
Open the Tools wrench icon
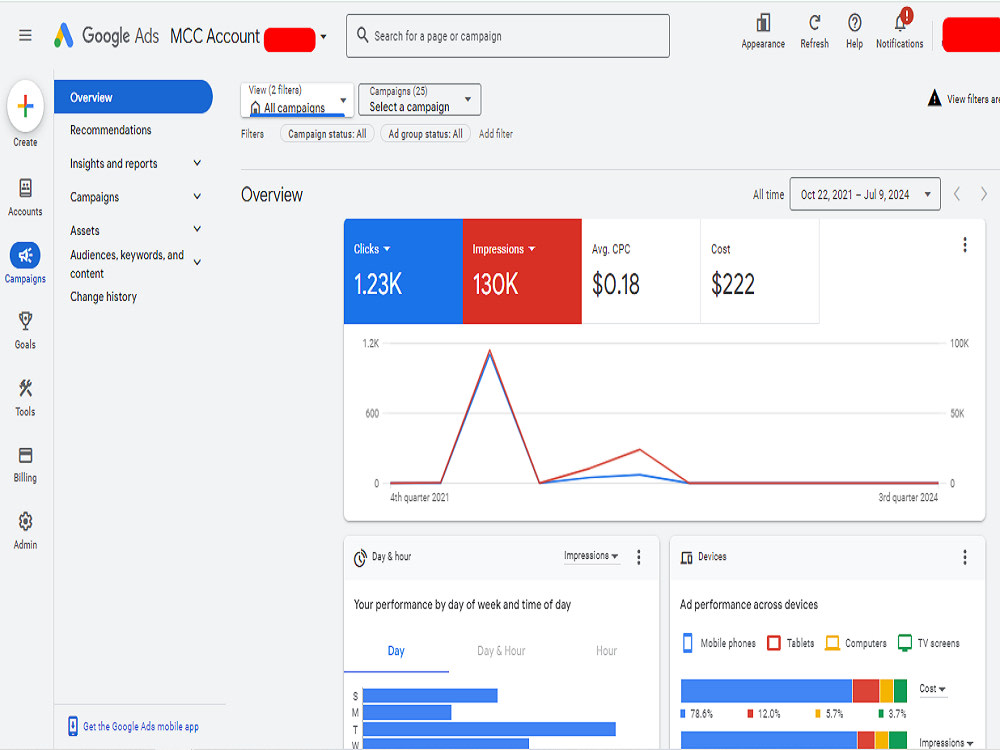(26, 388)
